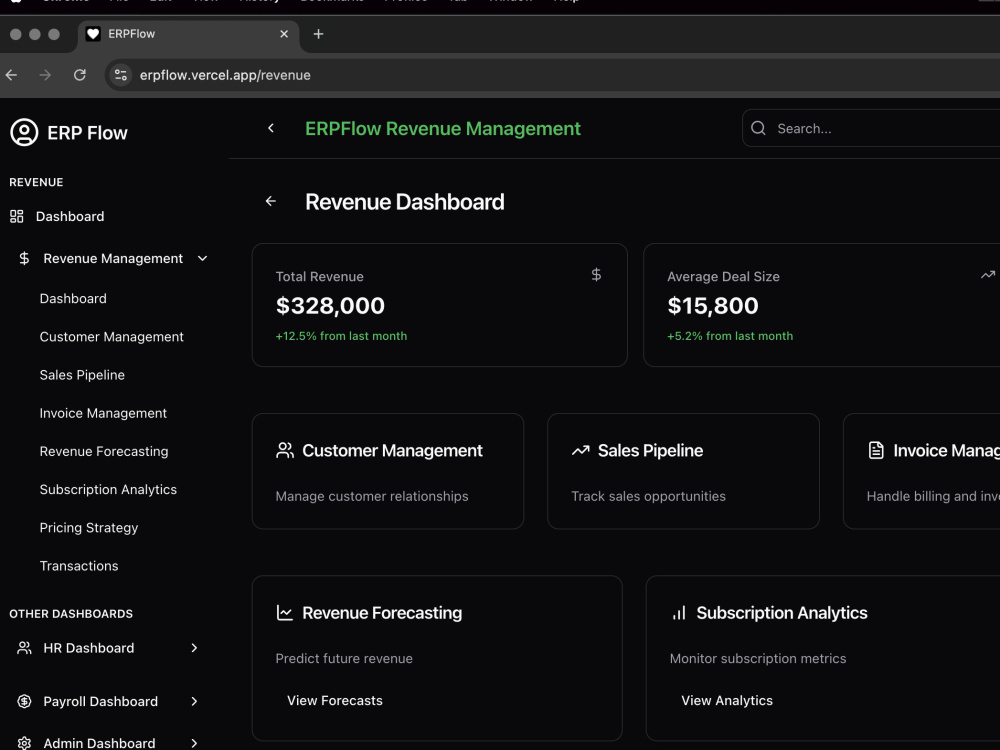Click the ERPFlow tab favicon
The height and width of the screenshot is (750, 1000).
coord(93,34)
